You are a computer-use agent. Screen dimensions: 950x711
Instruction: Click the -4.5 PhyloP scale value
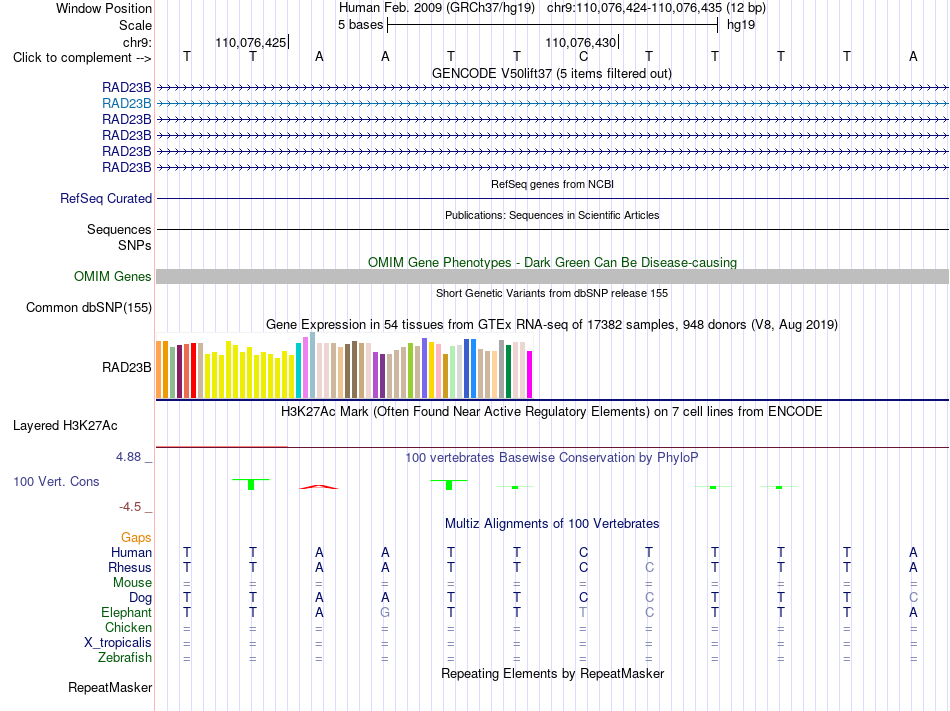click(x=130, y=507)
